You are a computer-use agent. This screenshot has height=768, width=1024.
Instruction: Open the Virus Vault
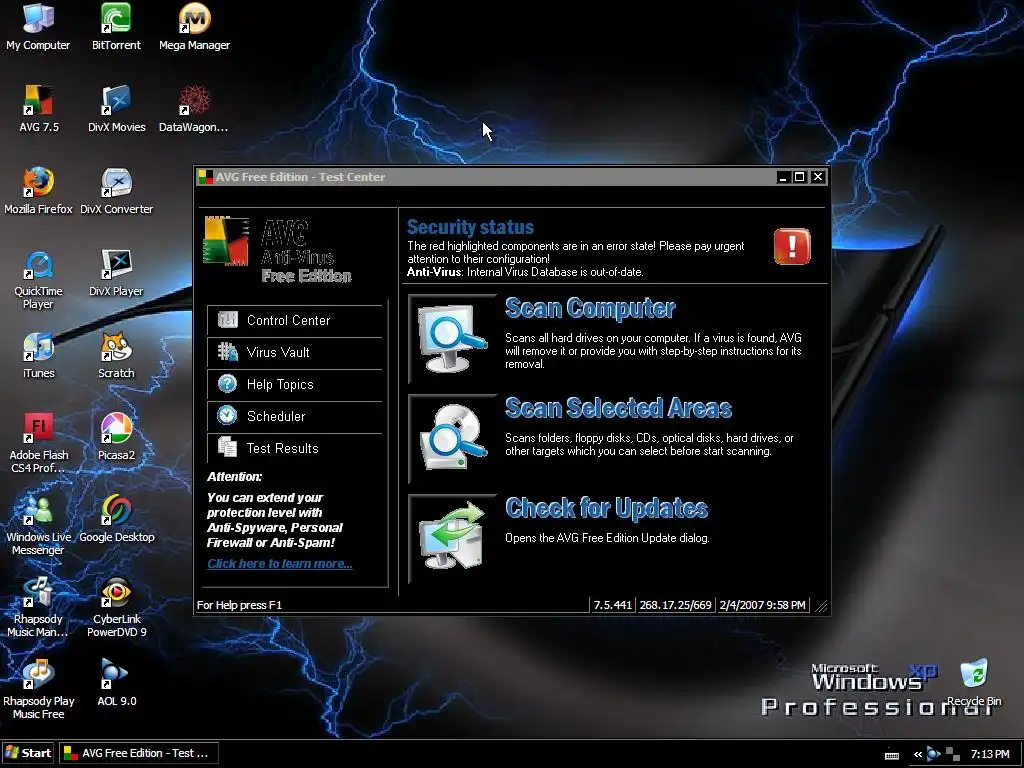(295, 352)
